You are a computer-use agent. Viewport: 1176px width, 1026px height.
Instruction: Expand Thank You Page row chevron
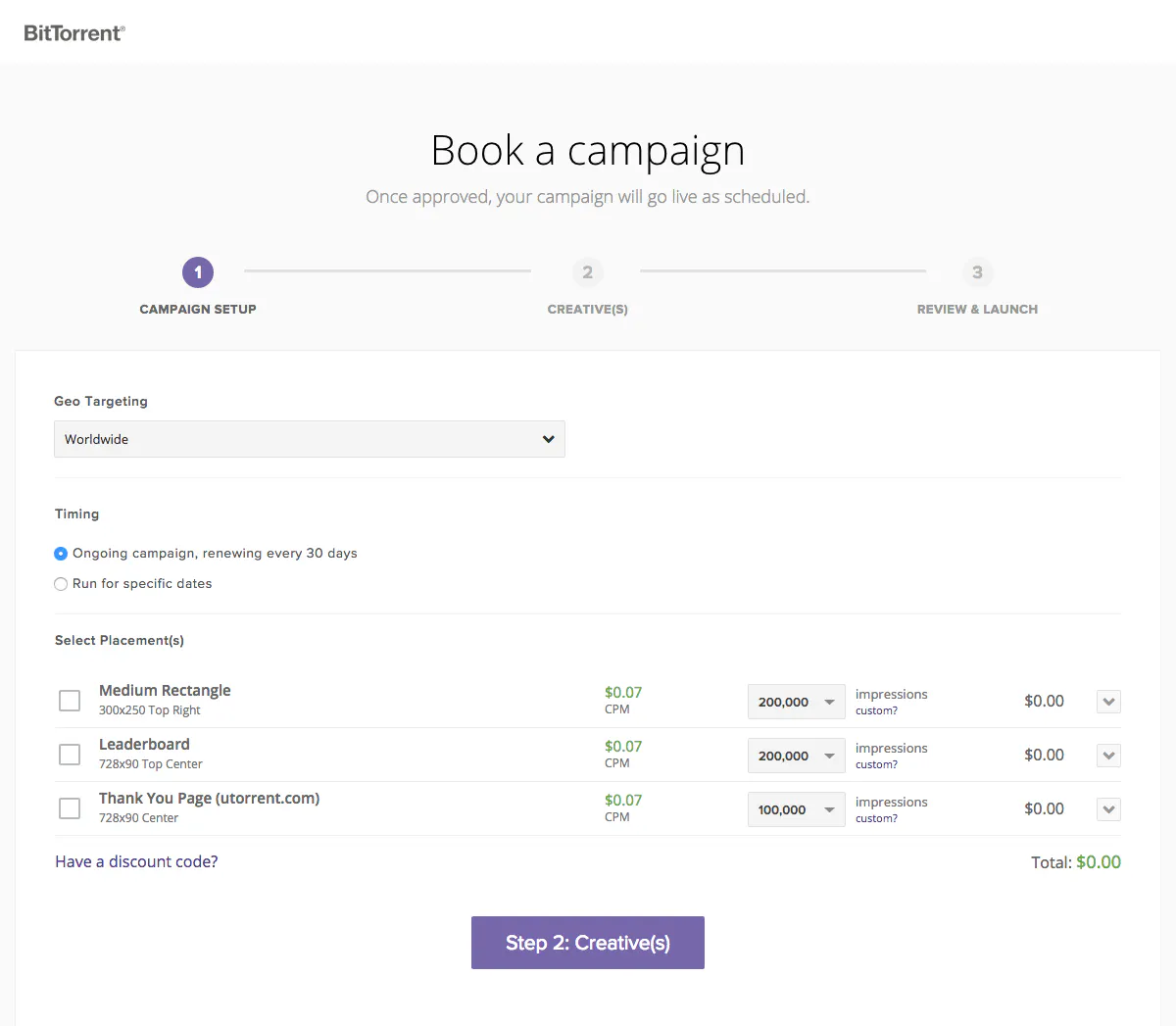[x=1108, y=809]
